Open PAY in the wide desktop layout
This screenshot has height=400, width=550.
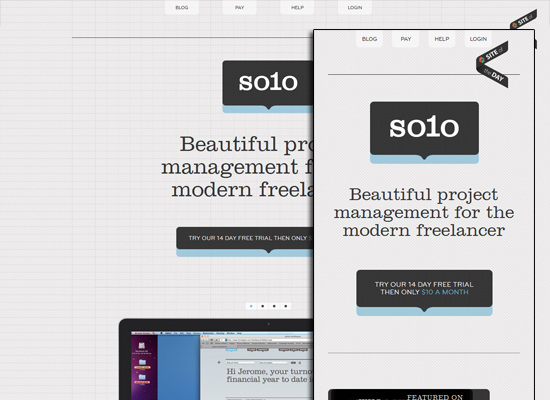click(x=240, y=7)
